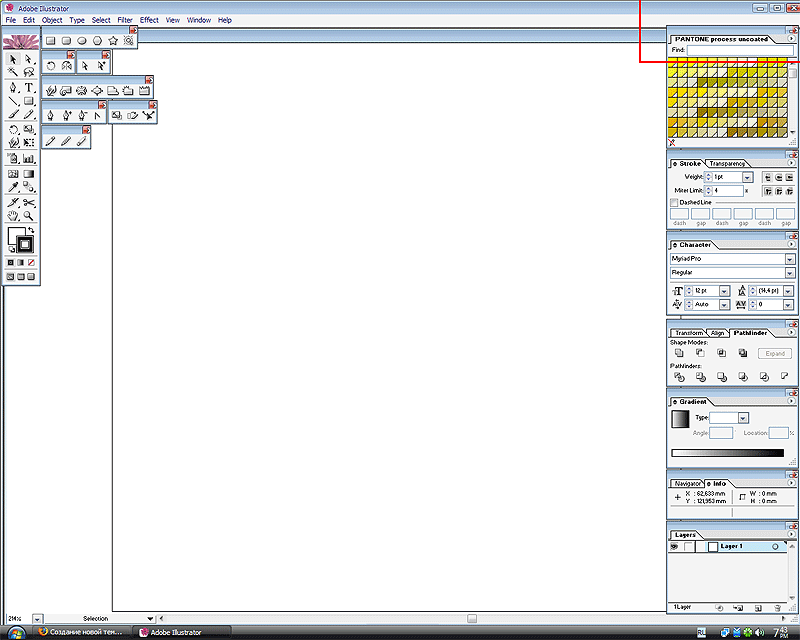The image size is (800, 640).
Task: Open the Regular font style dropdown
Action: point(790,273)
